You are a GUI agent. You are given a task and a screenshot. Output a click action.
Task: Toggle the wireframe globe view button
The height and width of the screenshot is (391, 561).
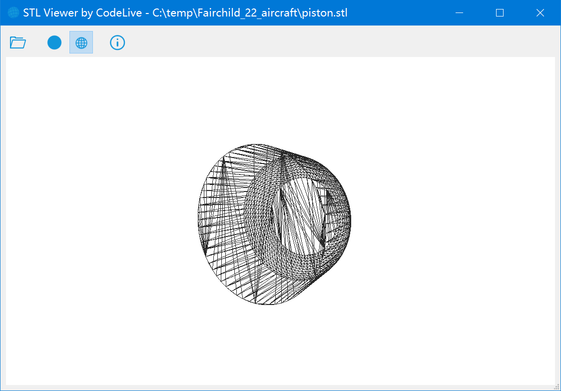coord(81,43)
